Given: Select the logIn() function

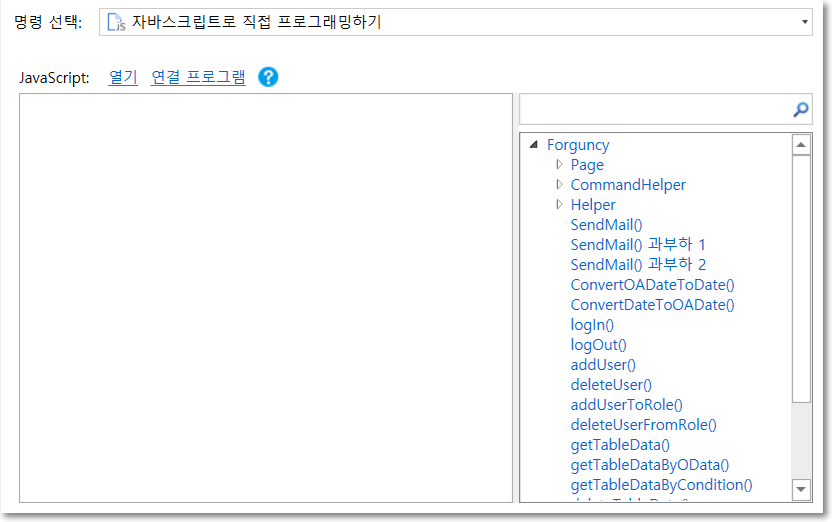Looking at the screenshot, I should tap(592, 325).
